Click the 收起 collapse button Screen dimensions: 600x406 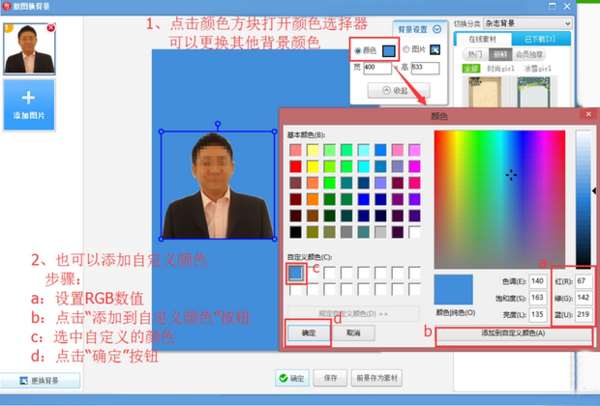[398, 91]
